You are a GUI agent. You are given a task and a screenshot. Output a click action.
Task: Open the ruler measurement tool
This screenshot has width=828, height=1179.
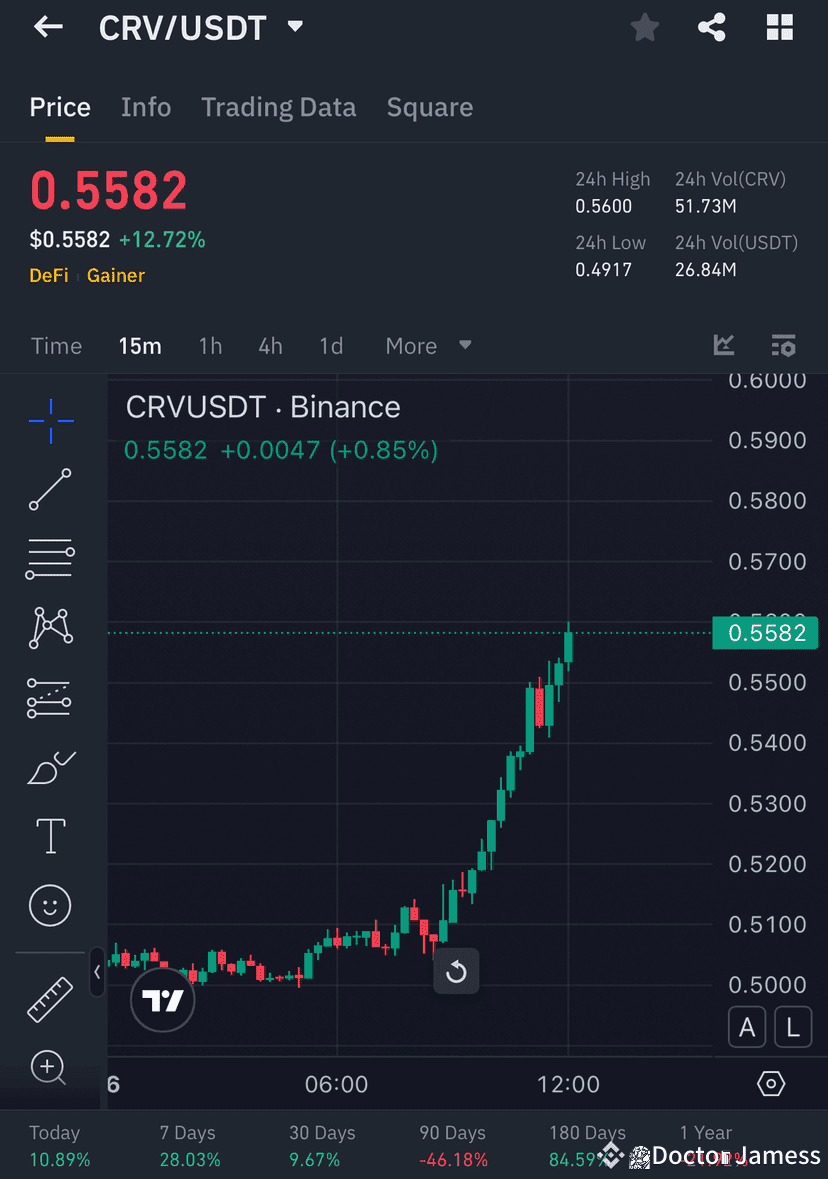(x=49, y=997)
